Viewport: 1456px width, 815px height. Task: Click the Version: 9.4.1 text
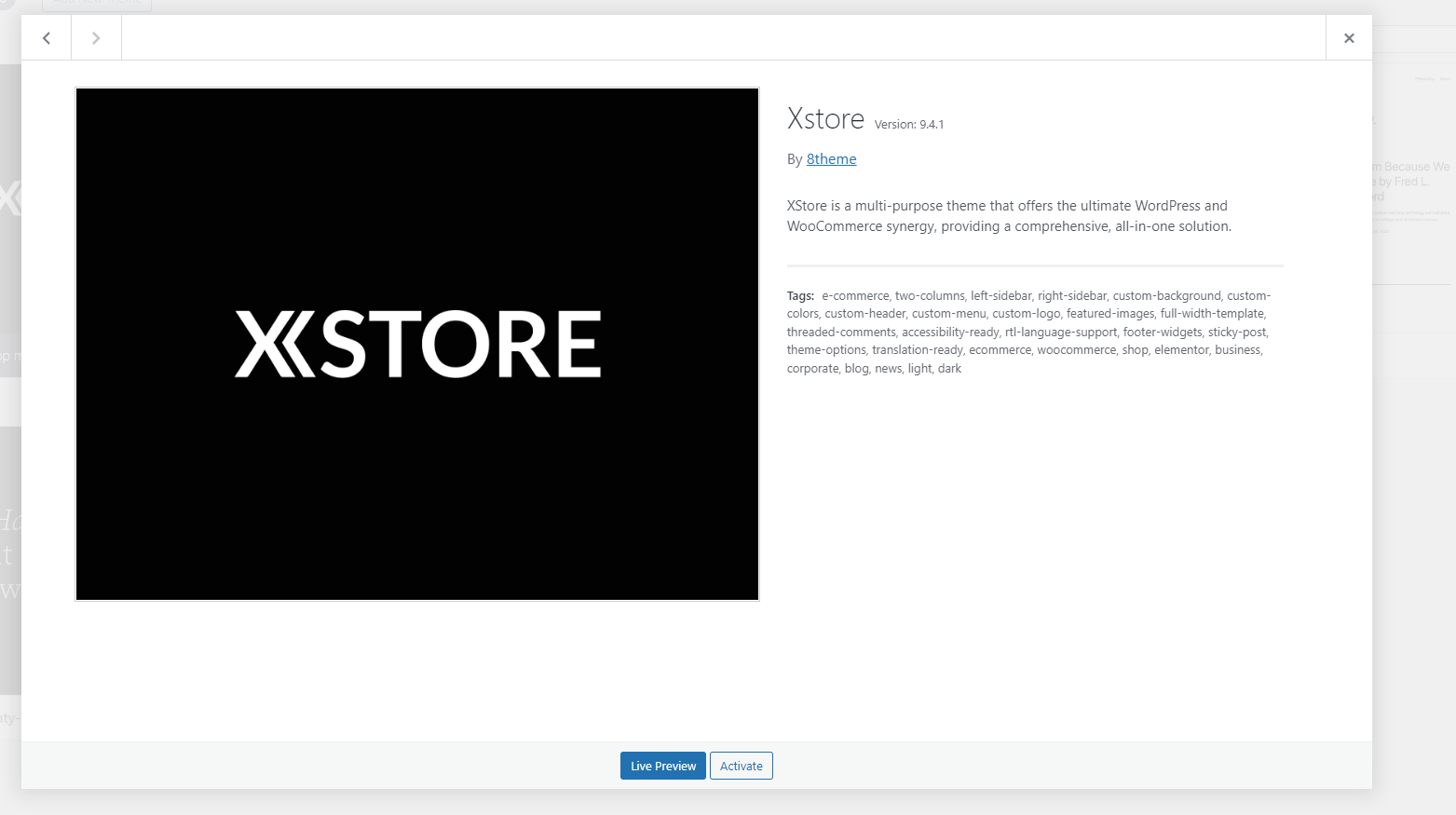click(909, 125)
